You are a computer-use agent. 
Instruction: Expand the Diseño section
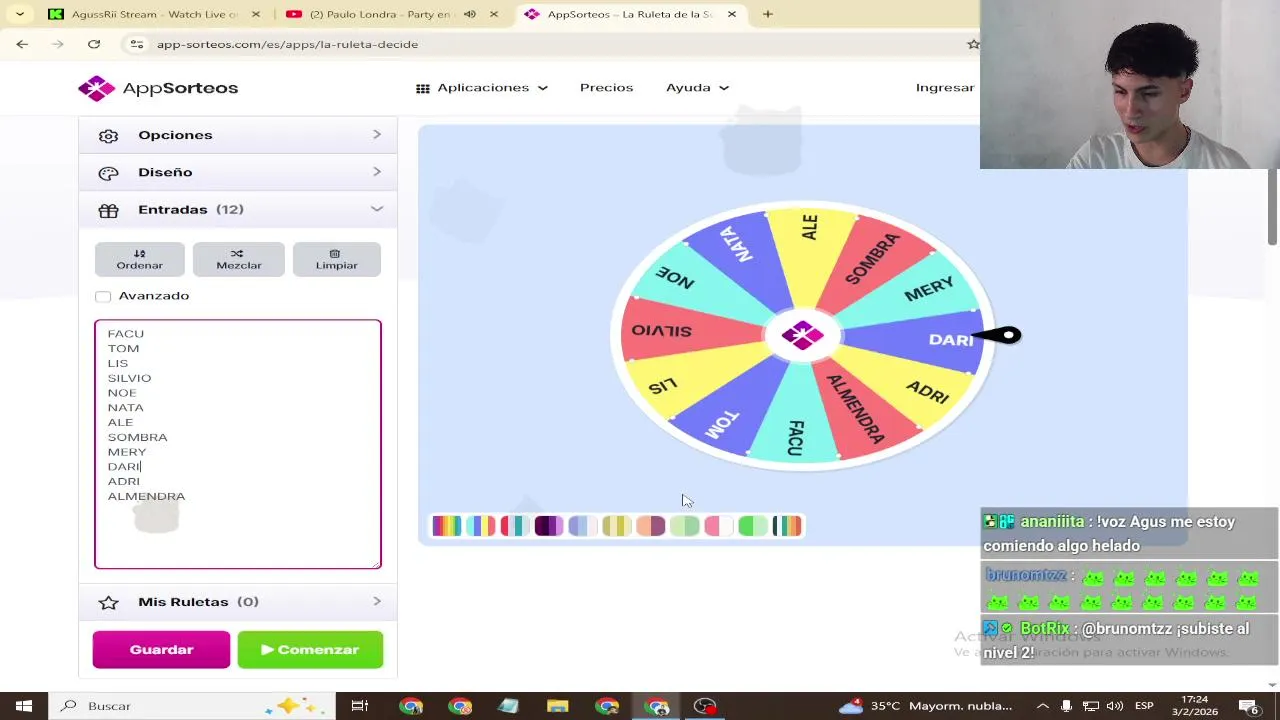coord(238,172)
